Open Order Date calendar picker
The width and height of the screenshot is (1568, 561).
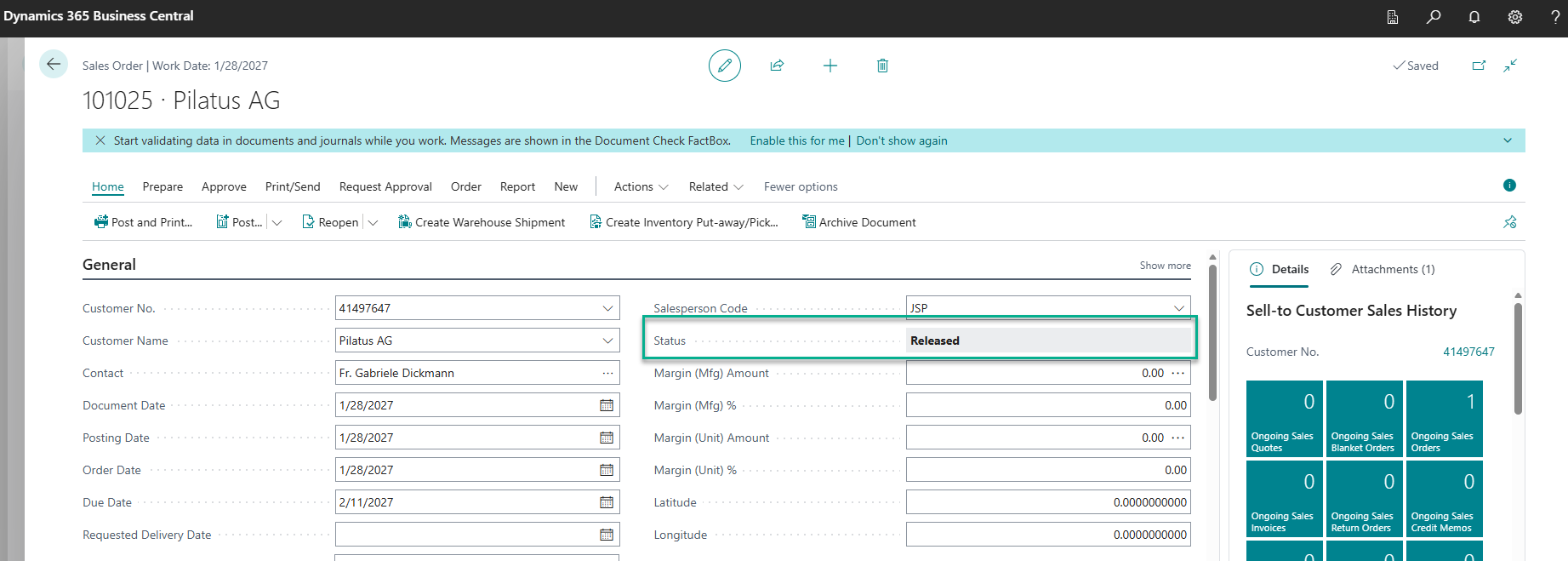point(607,470)
